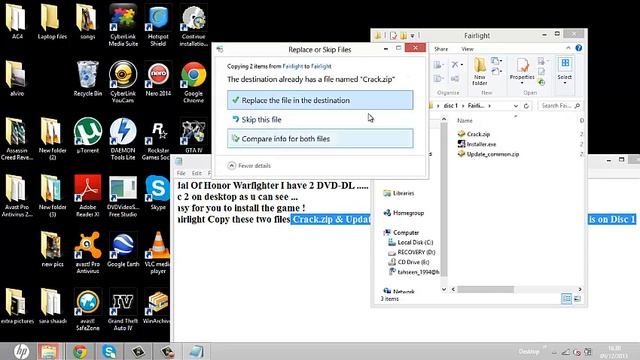
Task: Select Update_common.zip in Fairlight window
Action: pos(488,154)
